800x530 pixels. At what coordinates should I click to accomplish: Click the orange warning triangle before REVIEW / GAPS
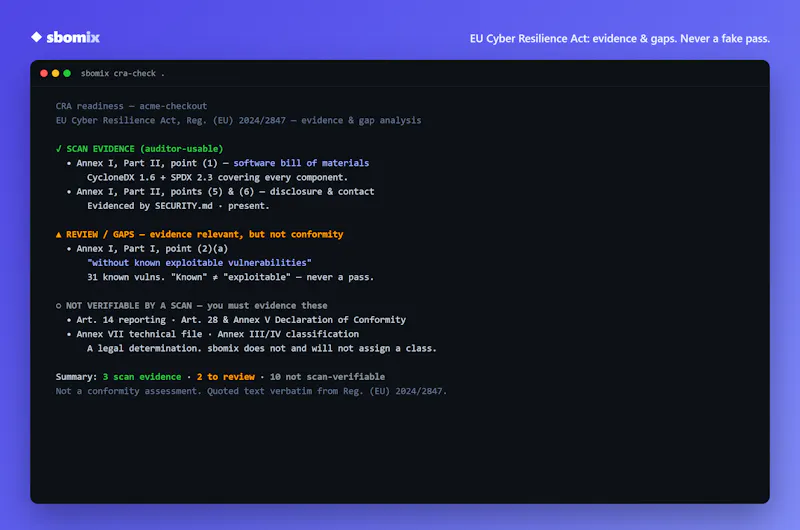point(59,235)
